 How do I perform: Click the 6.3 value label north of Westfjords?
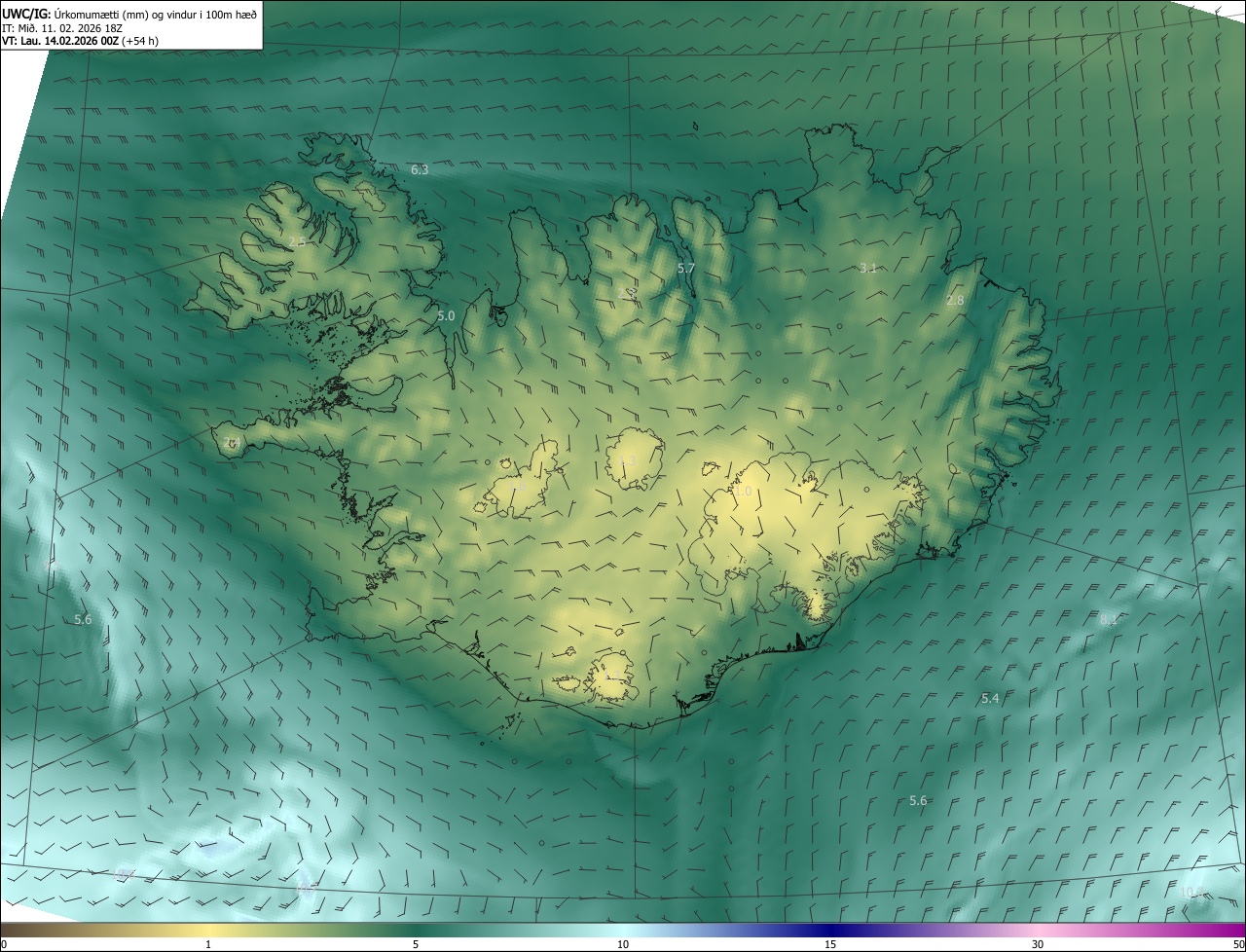pos(420,170)
